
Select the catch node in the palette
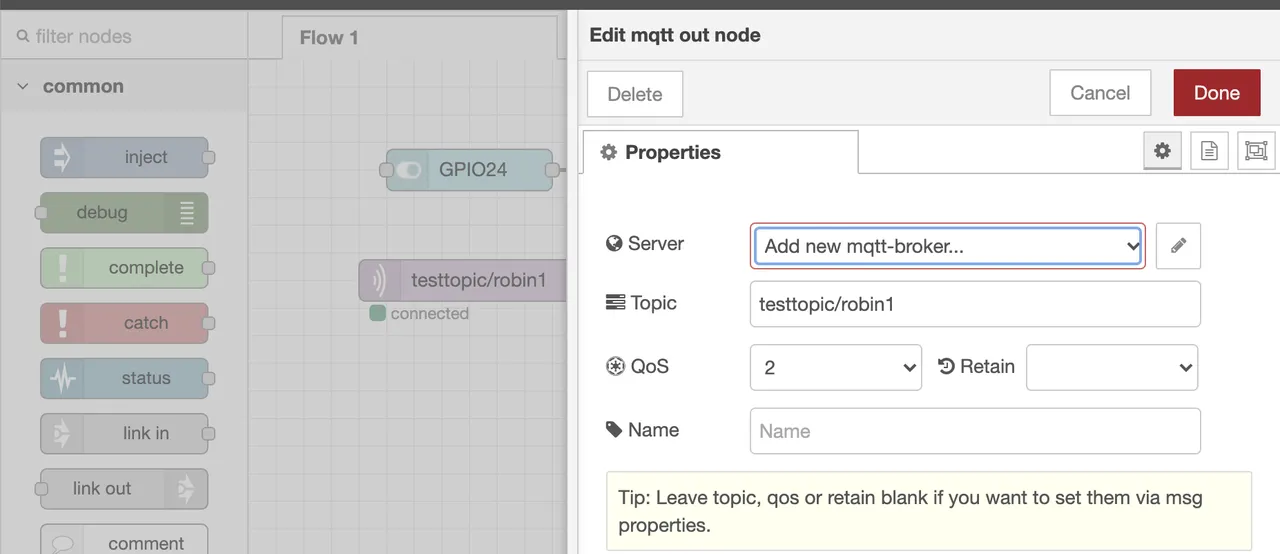124,323
